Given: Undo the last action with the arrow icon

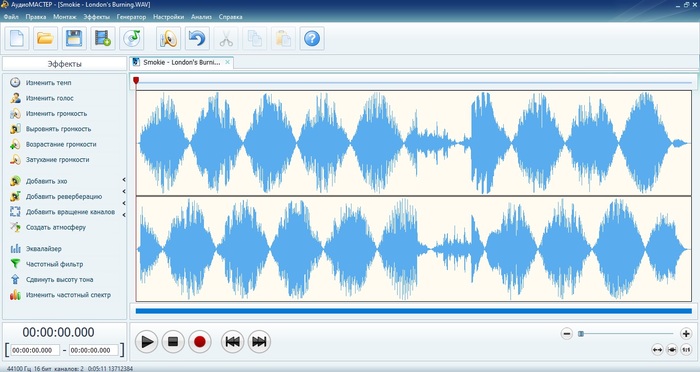Looking at the screenshot, I should pos(197,38).
